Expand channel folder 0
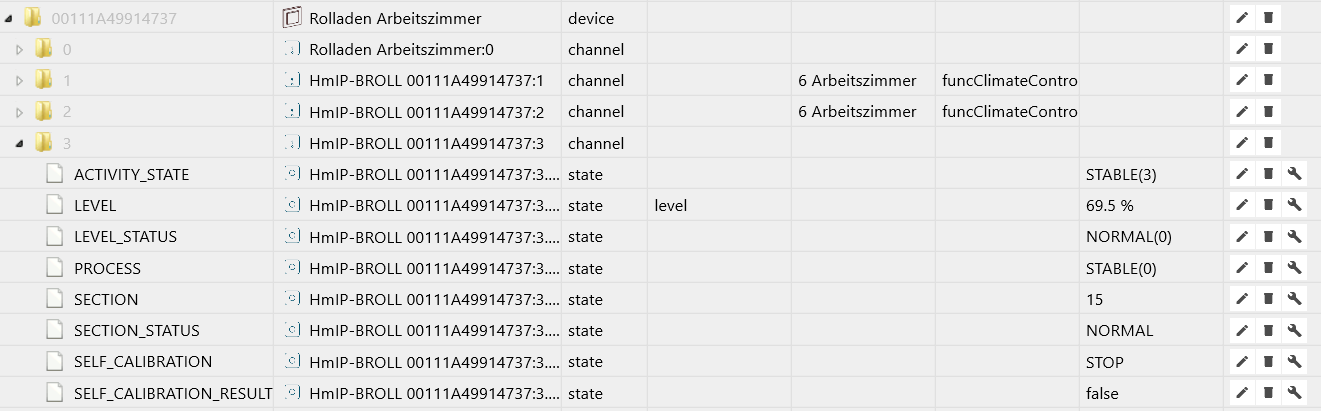1321x411 pixels. click(x=19, y=49)
